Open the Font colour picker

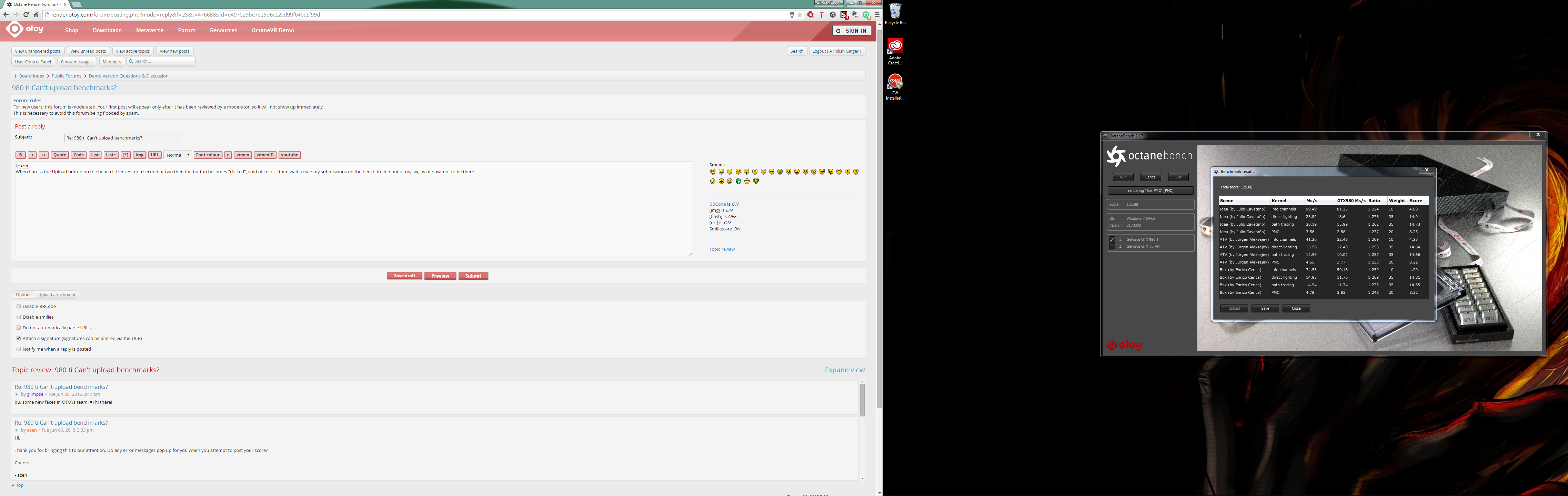[208, 155]
